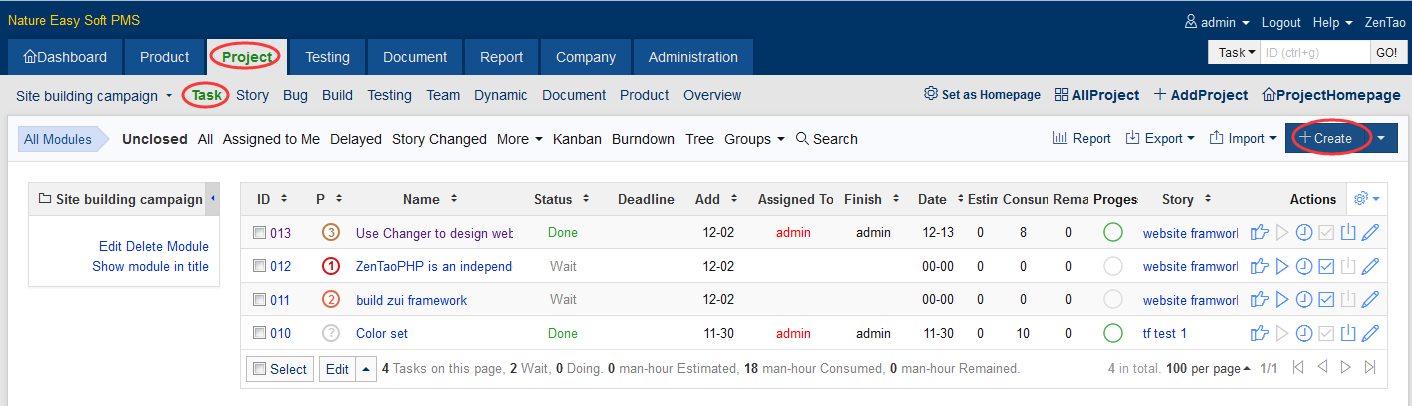Image resolution: width=1412 pixels, height=406 pixels.
Task: Go to the last page of the task list
Action: click(x=1370, y=368)
